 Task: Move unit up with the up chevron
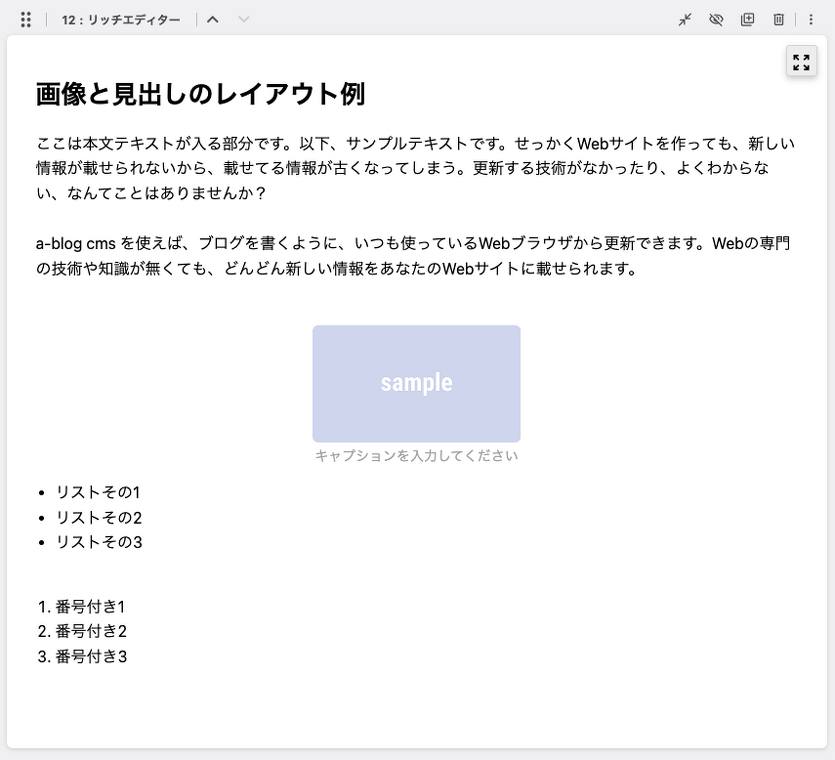click(212, 20)
